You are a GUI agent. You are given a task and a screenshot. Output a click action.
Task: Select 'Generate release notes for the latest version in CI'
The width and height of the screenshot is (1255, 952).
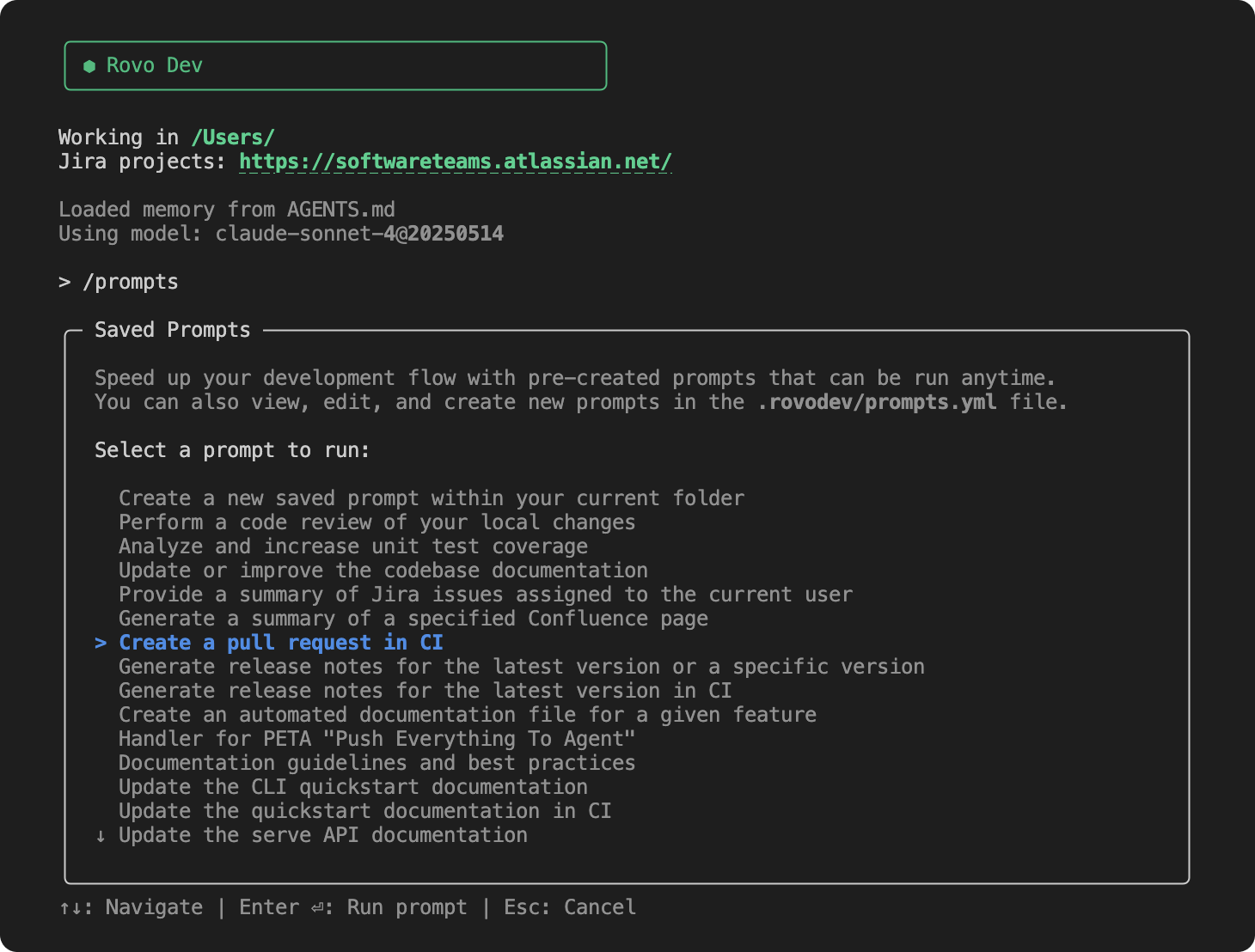point(425,691)
